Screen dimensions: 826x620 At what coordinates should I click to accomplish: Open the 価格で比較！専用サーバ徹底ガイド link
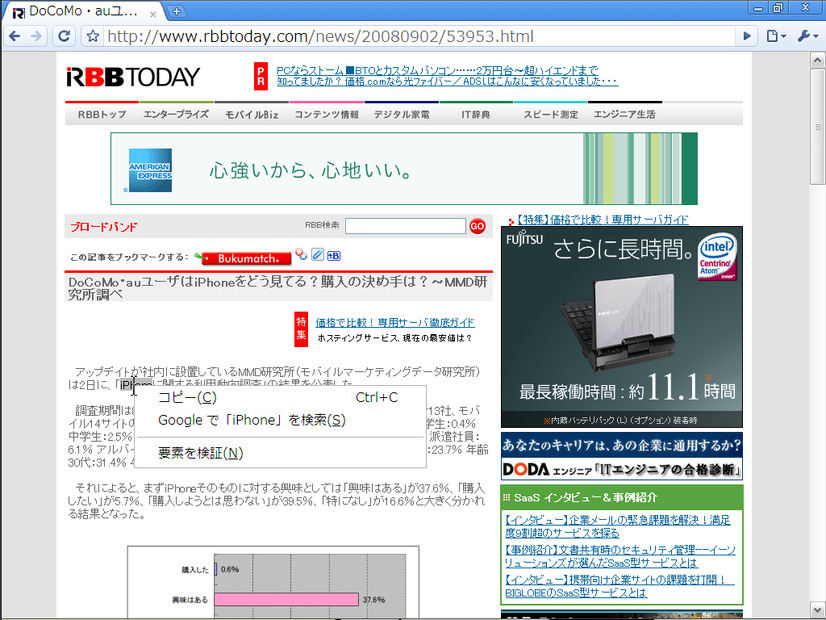(x=395, y=322)
